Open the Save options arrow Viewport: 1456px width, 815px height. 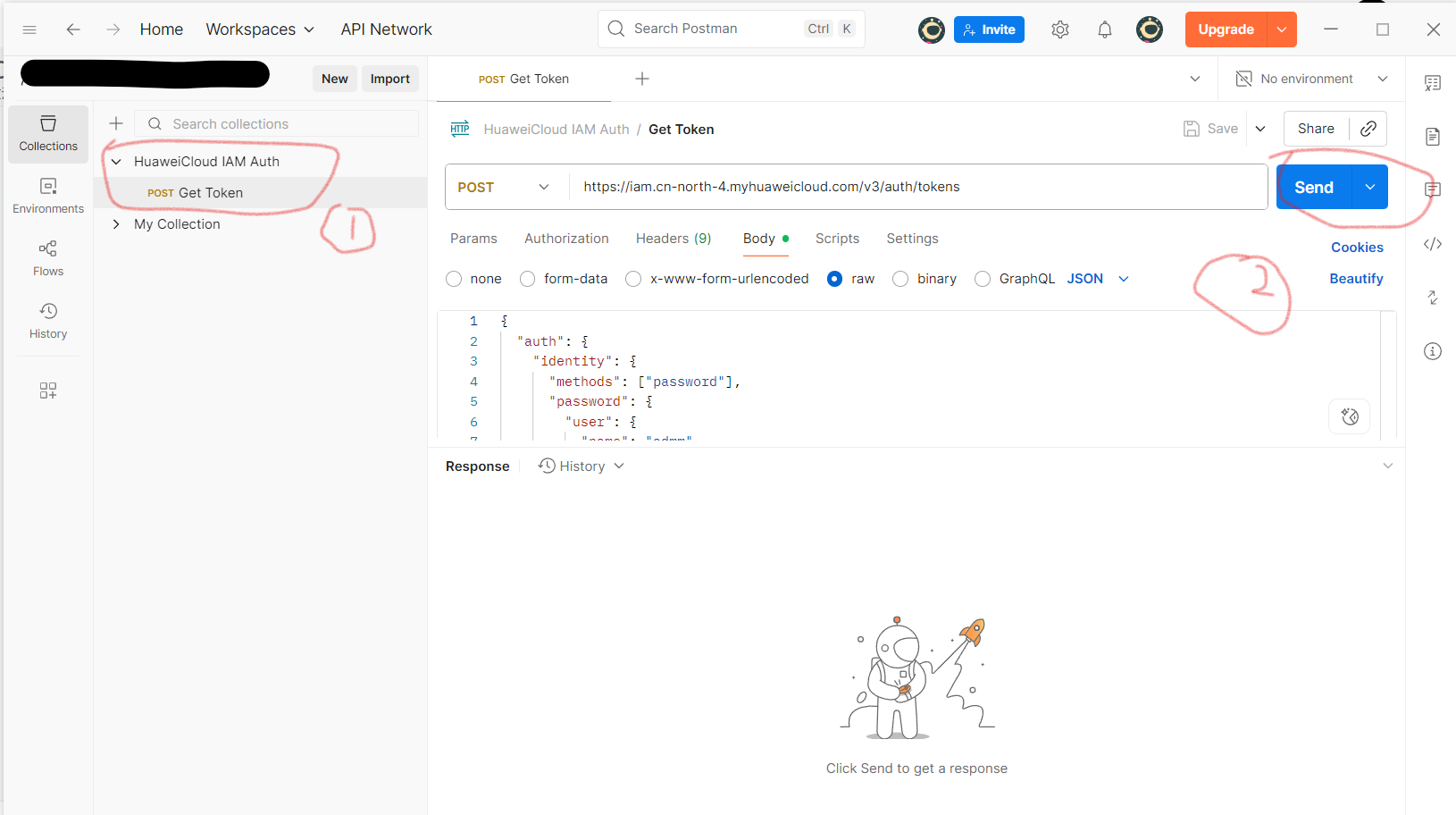click(1260, 129)
